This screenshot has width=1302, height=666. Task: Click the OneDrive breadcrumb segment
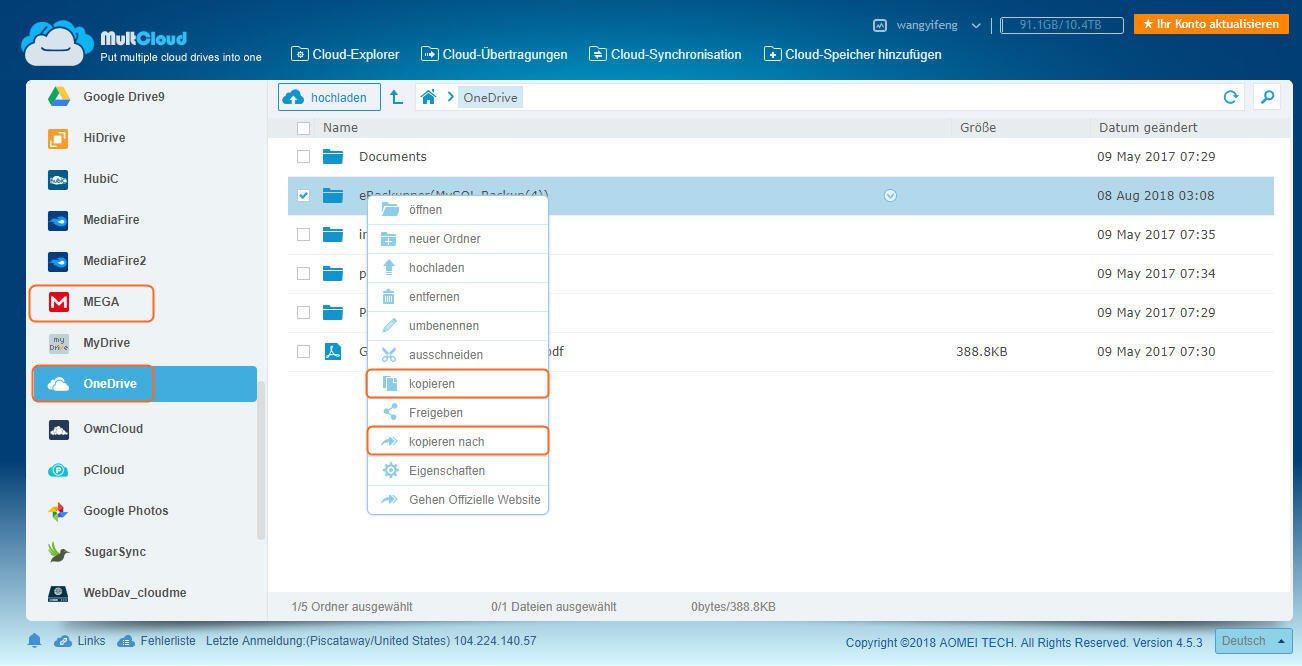[x=490, y=97]
